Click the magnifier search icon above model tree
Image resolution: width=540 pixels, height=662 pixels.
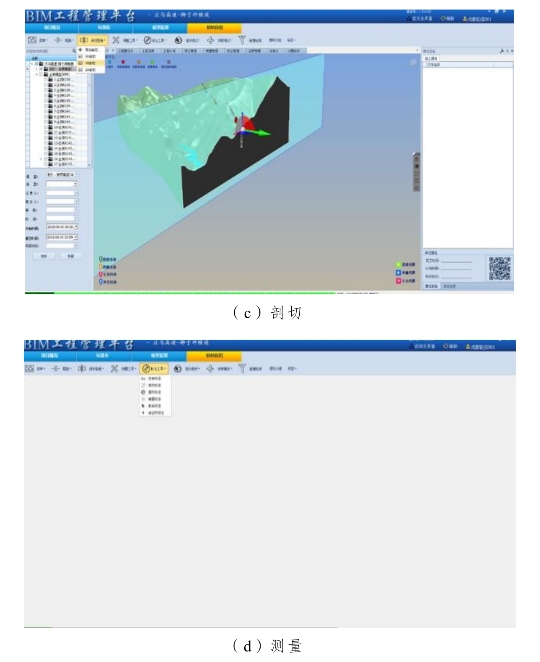[74, 51]
